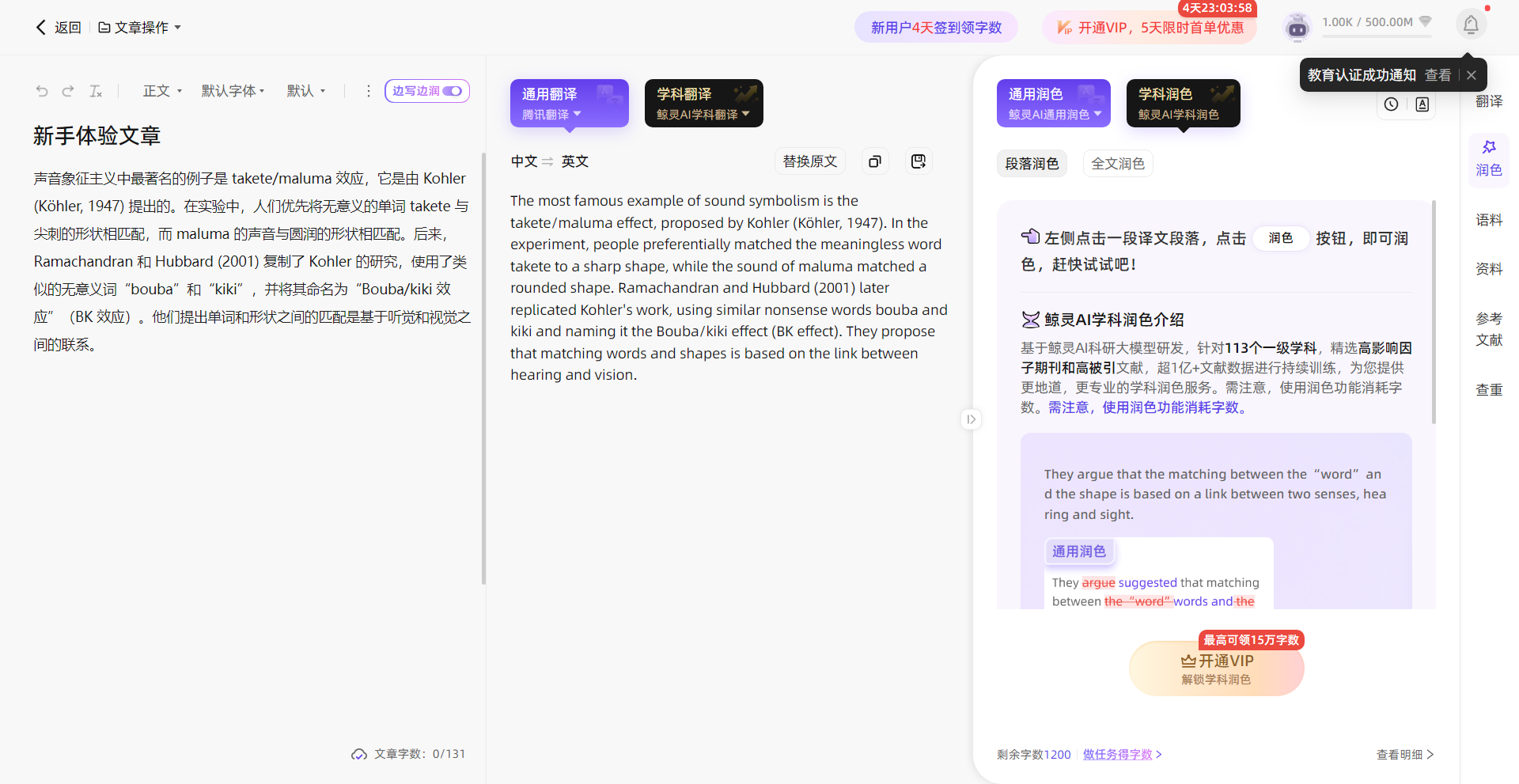Click the font A box icon

coord(1422,104)
